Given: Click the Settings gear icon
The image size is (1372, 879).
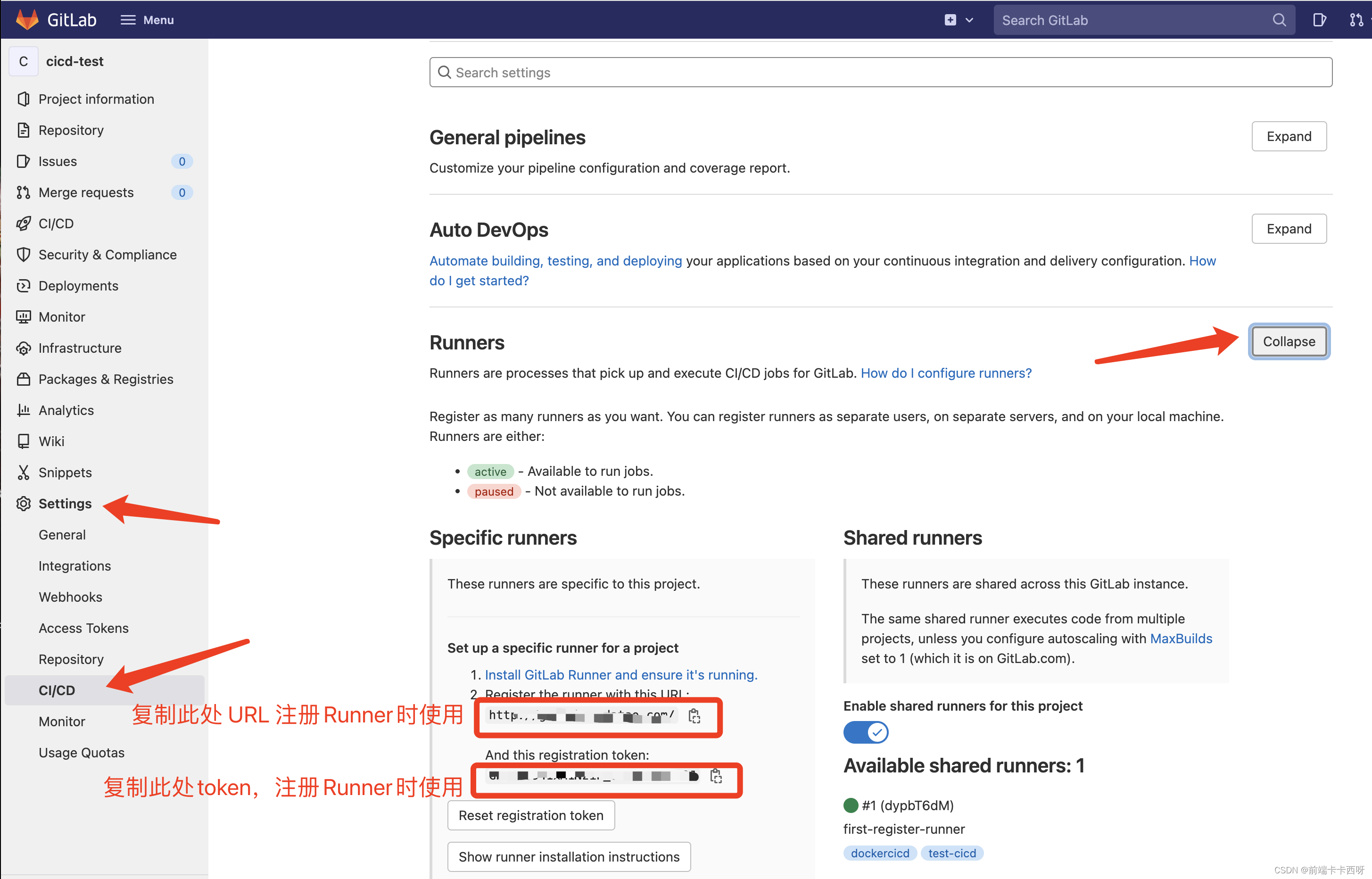Looking at the screenshot, I should pos(24,503).
